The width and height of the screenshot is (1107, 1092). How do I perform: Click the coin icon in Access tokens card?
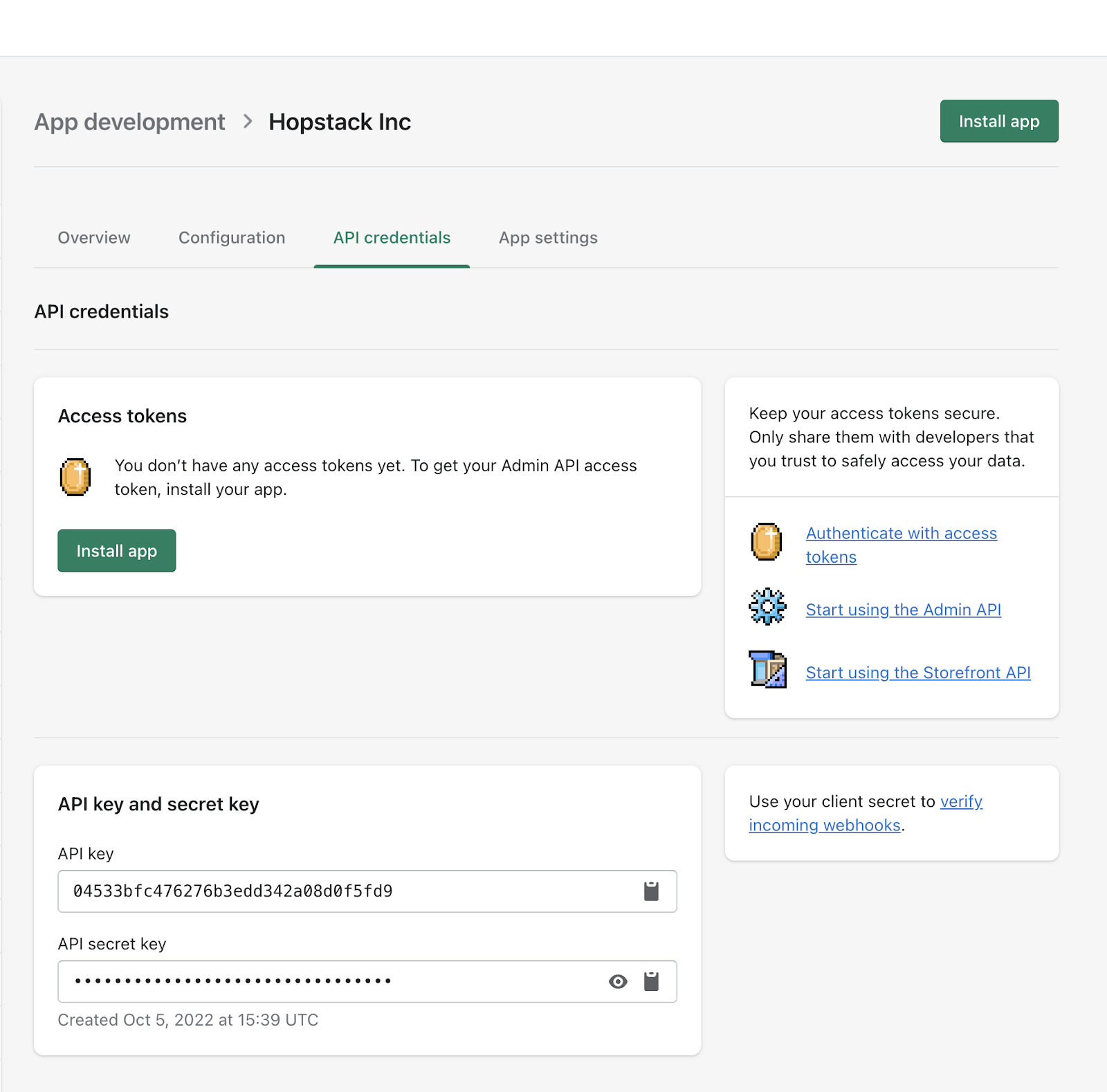pyautogui.click(x=75, y=477)
